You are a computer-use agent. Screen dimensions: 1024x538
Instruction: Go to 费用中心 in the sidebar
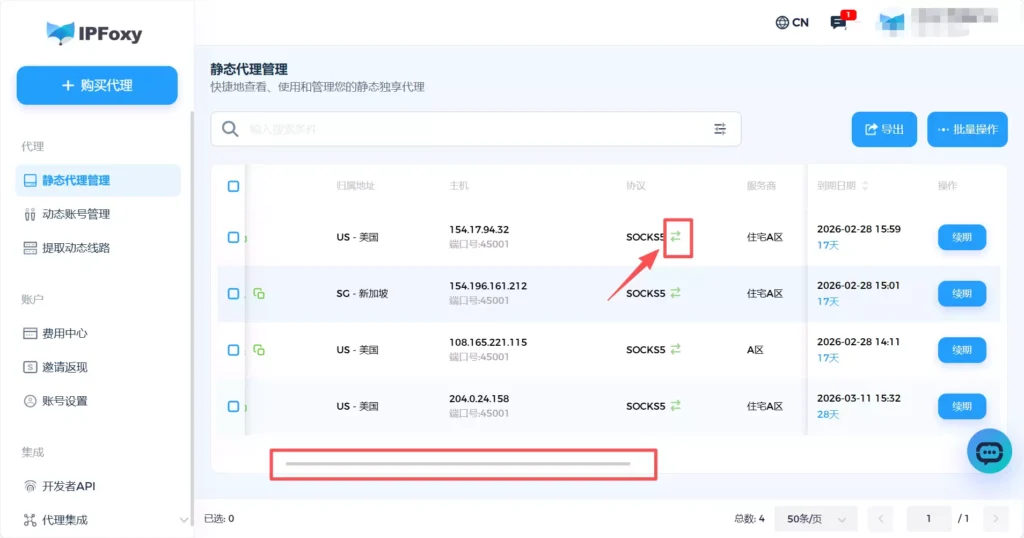click(x=65, y=333)
